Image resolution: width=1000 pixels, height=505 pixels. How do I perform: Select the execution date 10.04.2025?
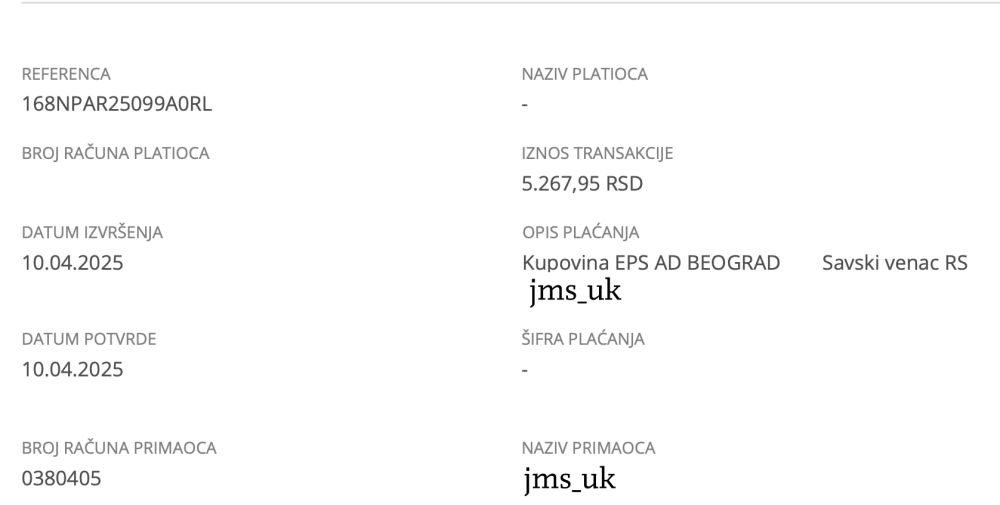(73, 263)
